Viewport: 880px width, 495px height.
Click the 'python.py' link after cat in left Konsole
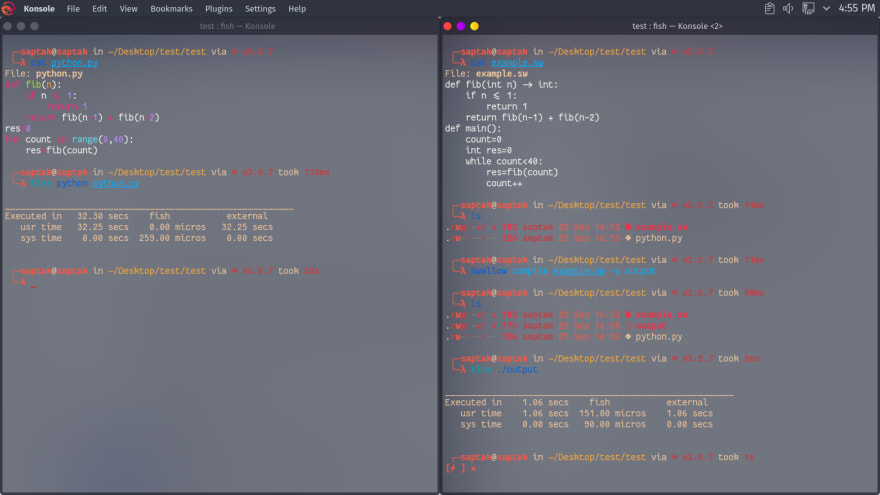[74, 63]
